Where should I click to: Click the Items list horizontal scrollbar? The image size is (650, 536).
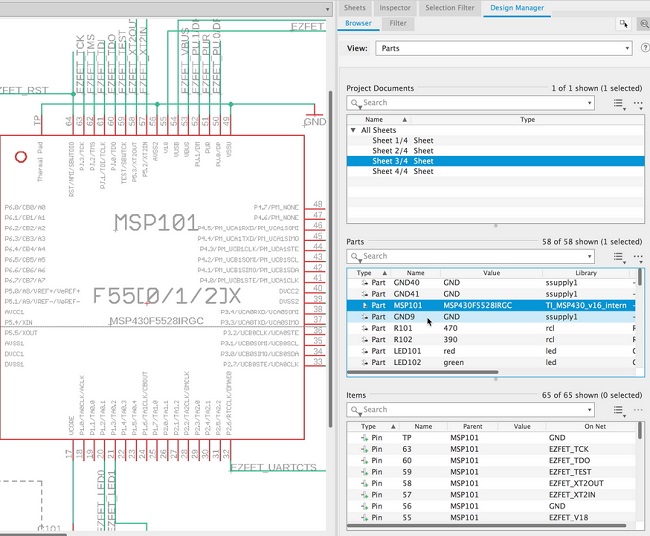click(x=486, y=525)
